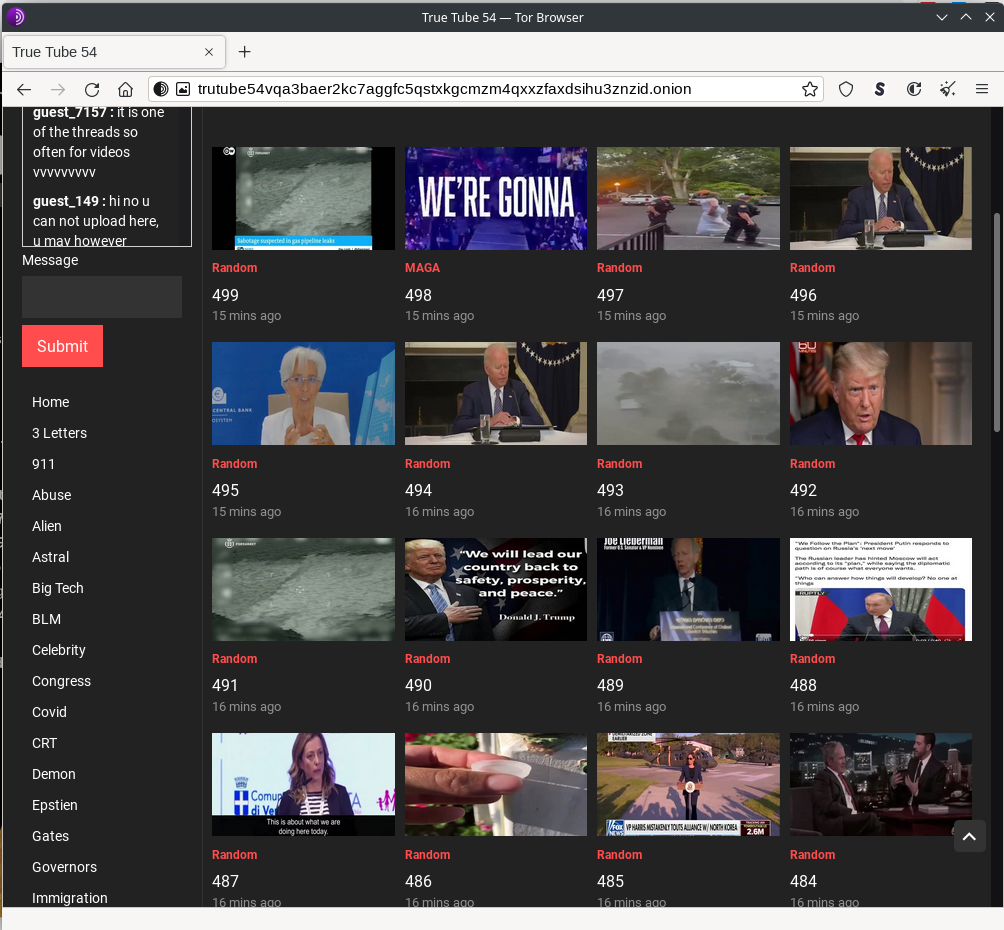Viewport: 1004px width, 930px height.
Task: Click the guest_7157 chat message
Action: pos(99,142)
